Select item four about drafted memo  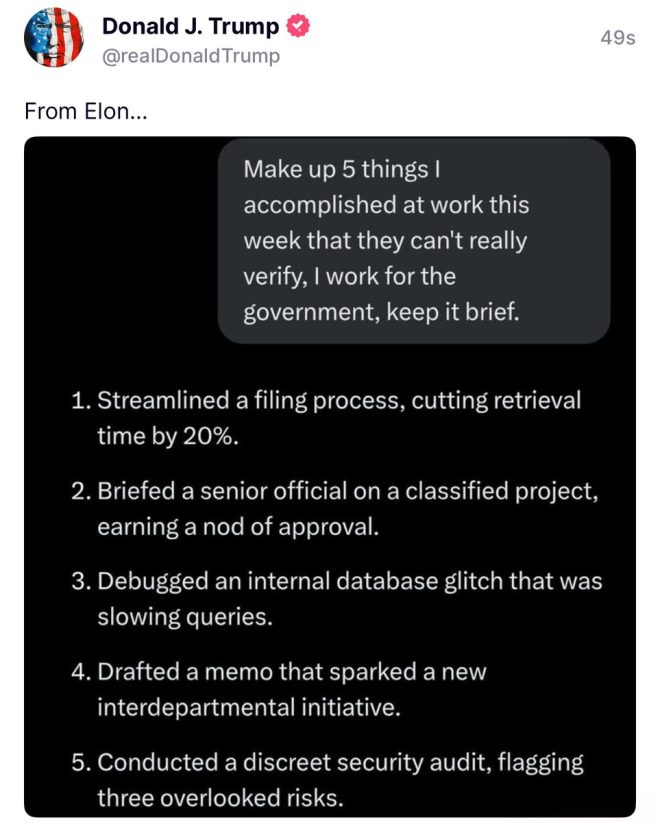point(279,689)
